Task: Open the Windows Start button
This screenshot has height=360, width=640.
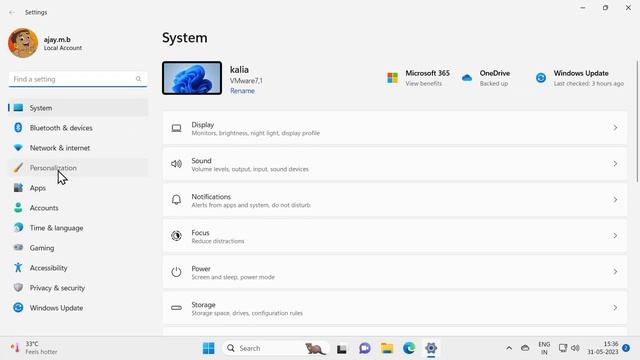Action: 209,348
